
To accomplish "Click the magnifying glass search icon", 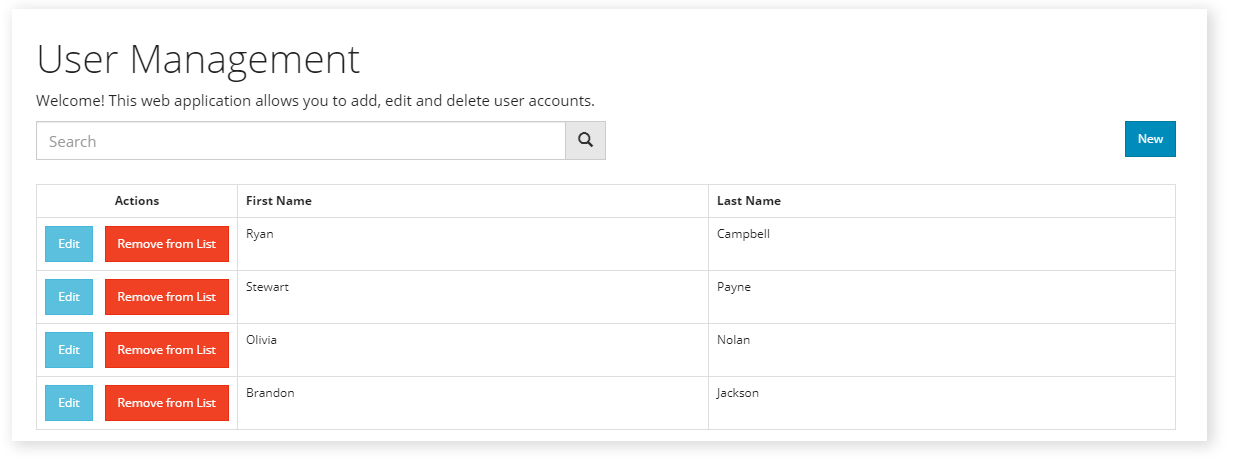I will pos(585,141).
